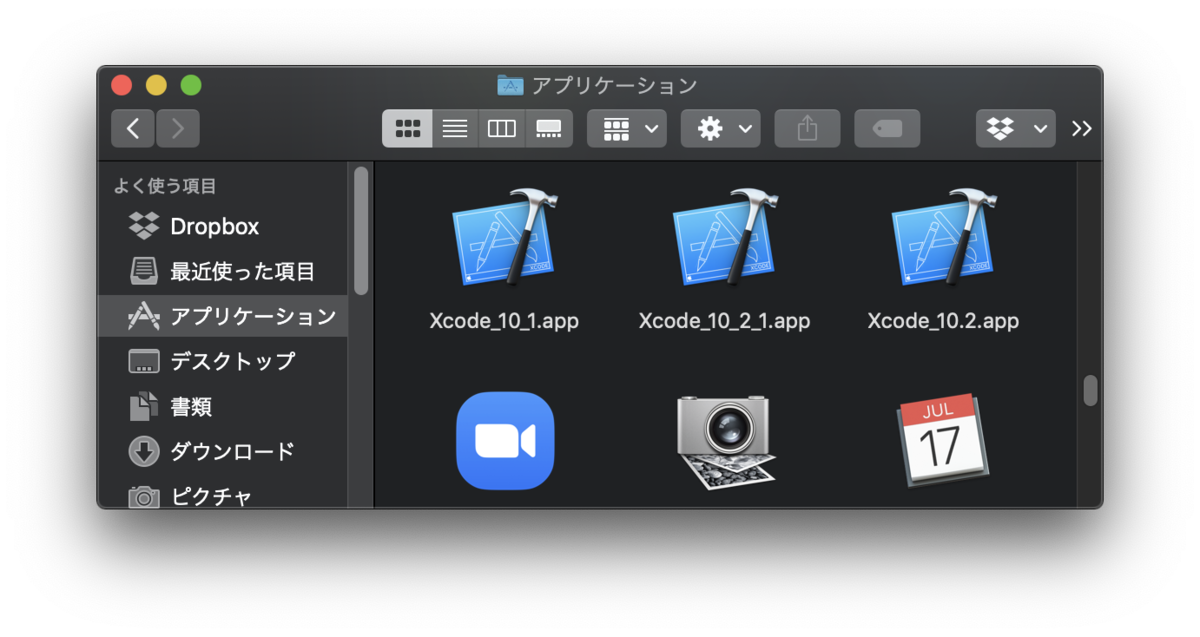Click the Xcode_10_1.app file name
Viewport: 1200px width, 637px height.
coord(504,321)
